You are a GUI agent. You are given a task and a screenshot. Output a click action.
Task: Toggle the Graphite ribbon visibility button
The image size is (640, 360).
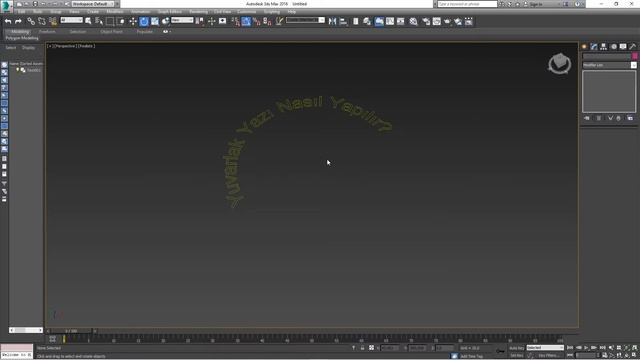tap(379, 21)
